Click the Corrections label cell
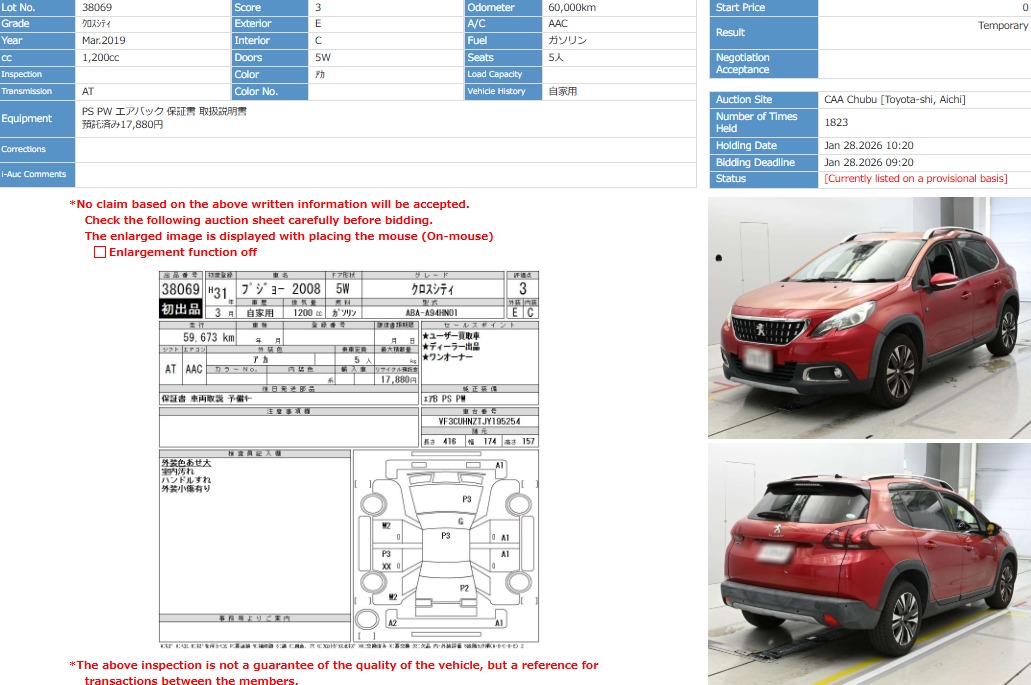The image size is (1031, 685). 37,150
